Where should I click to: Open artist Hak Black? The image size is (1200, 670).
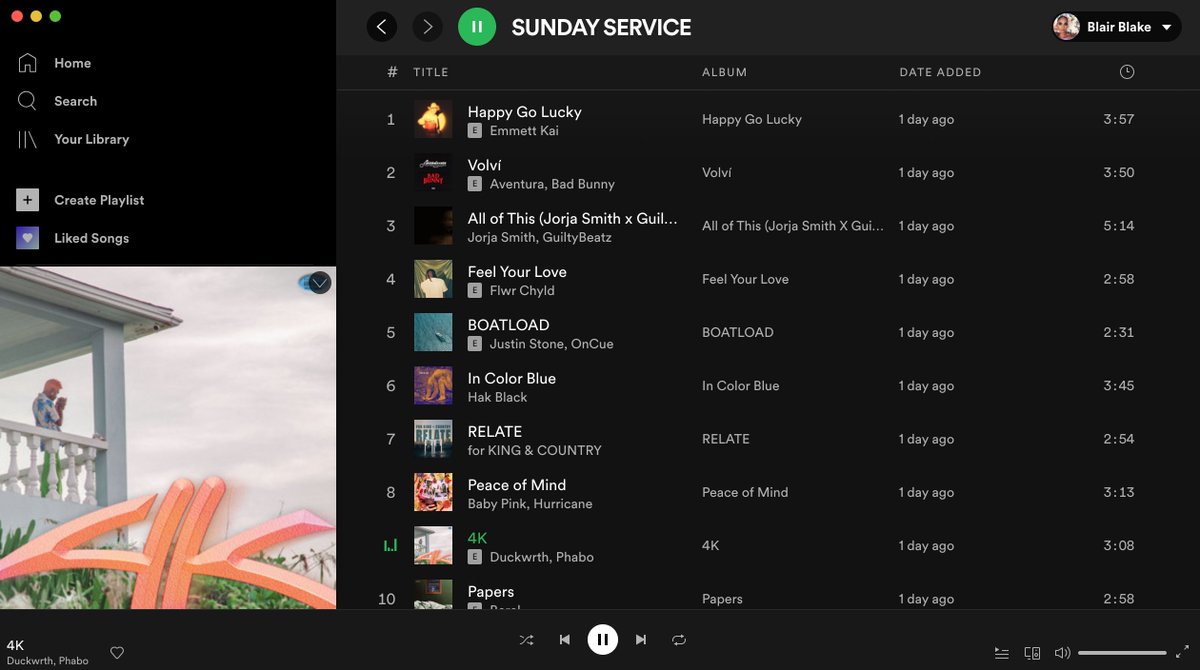(497, 397)
